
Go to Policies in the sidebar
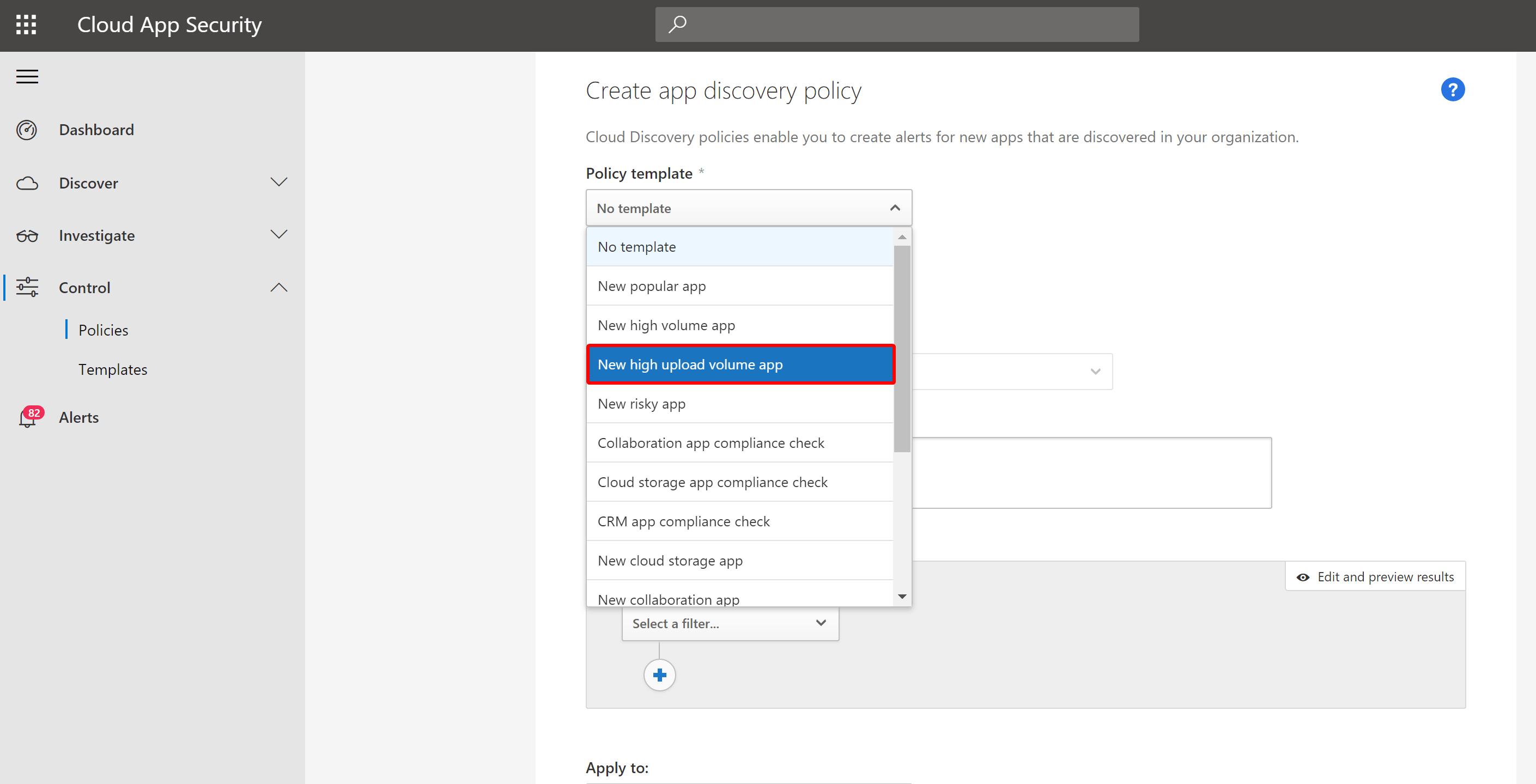click(103, 330)
